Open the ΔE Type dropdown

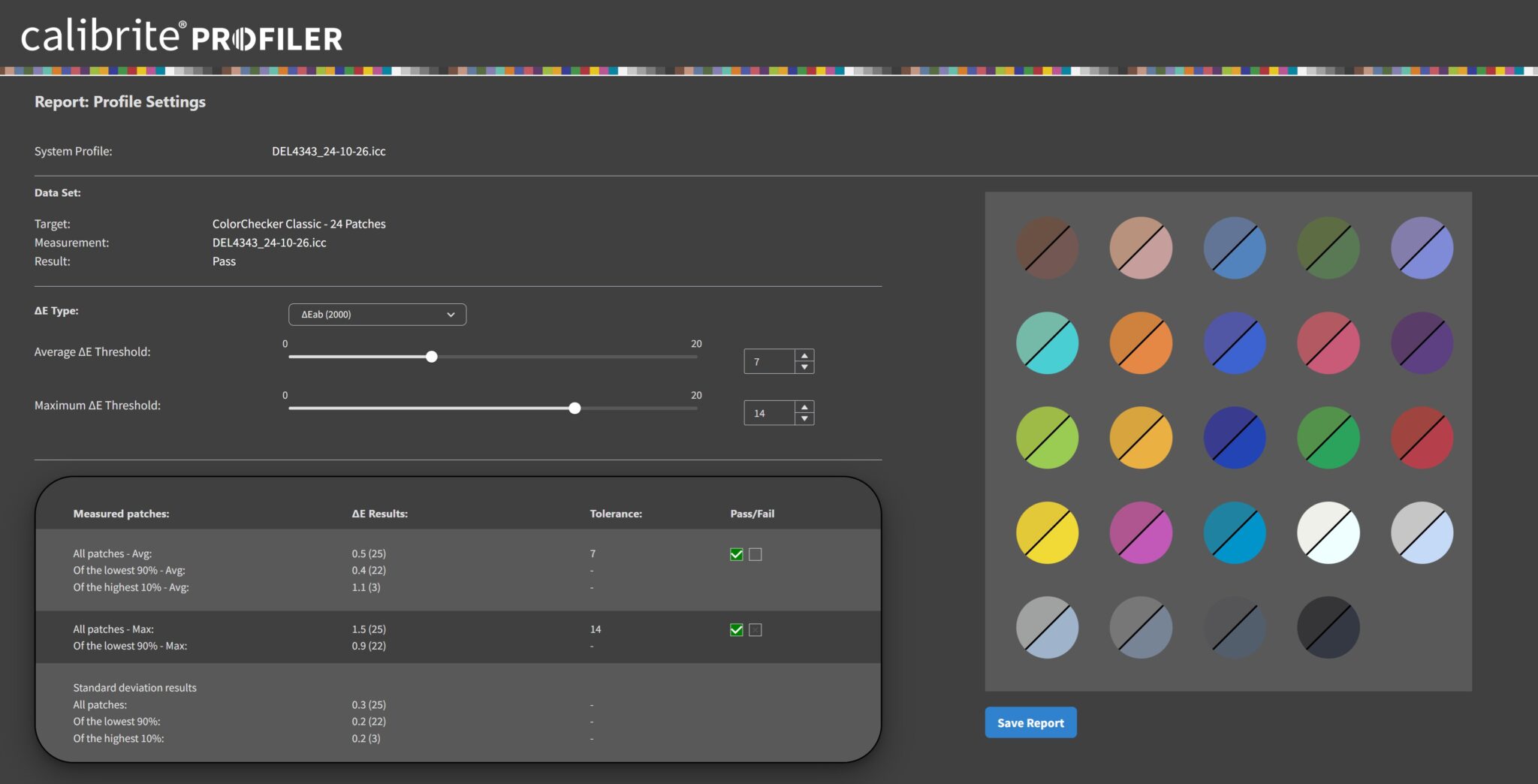(377, 315)
